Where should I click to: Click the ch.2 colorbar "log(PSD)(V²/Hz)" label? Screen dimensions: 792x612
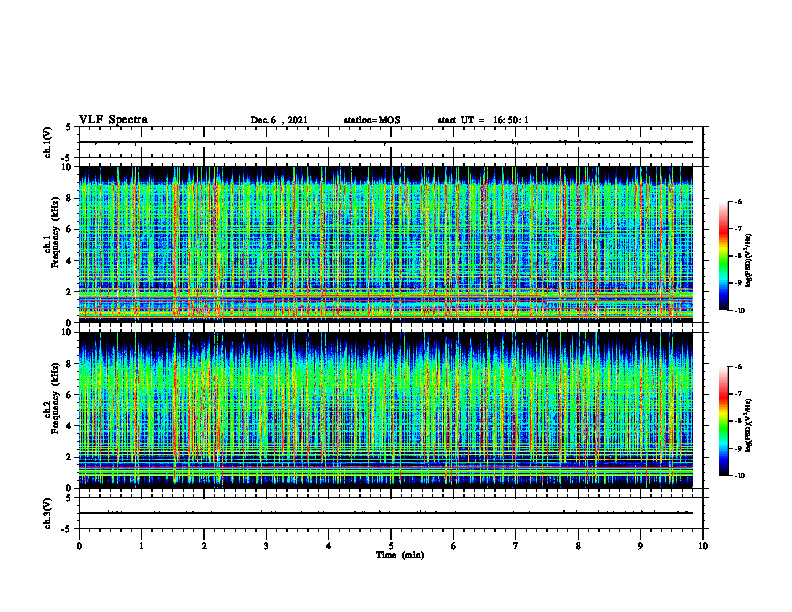click(749, 425)
